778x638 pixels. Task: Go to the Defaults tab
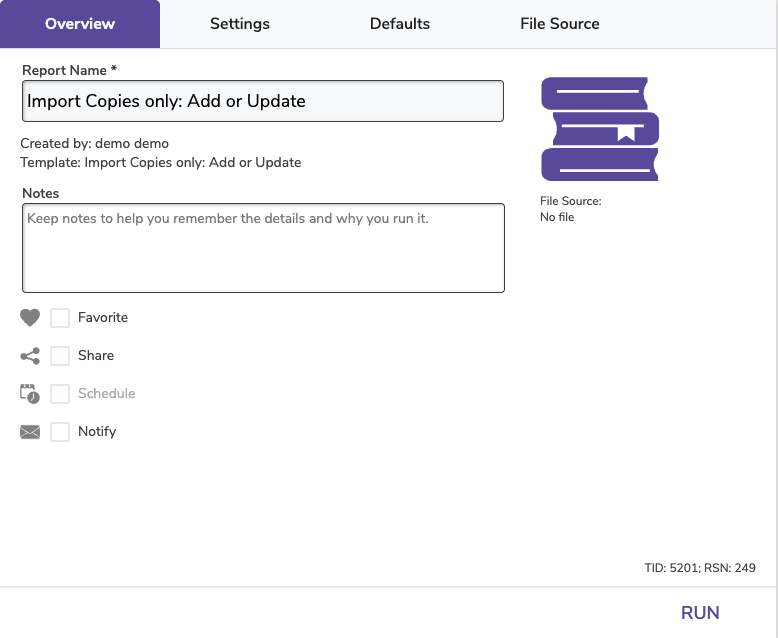tap(400, 24)
